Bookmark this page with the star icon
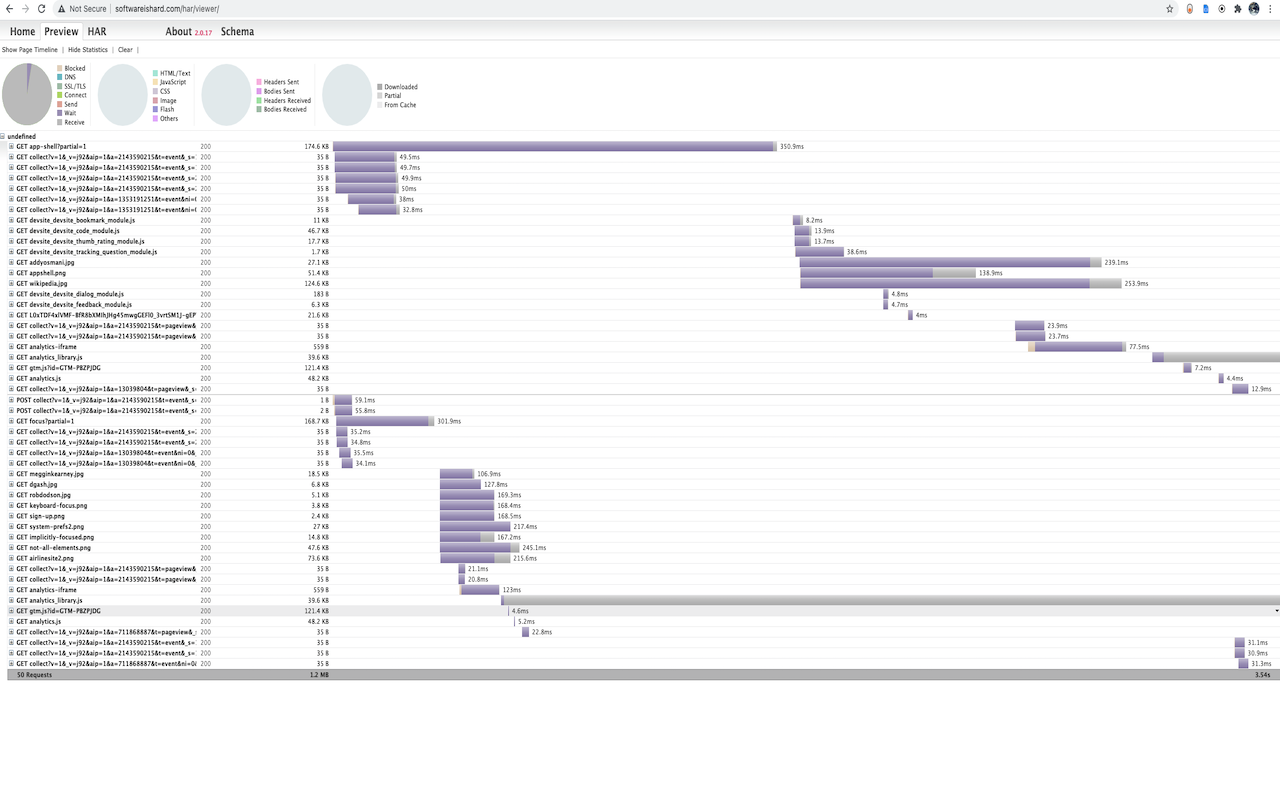 (x=1170, y=9)
